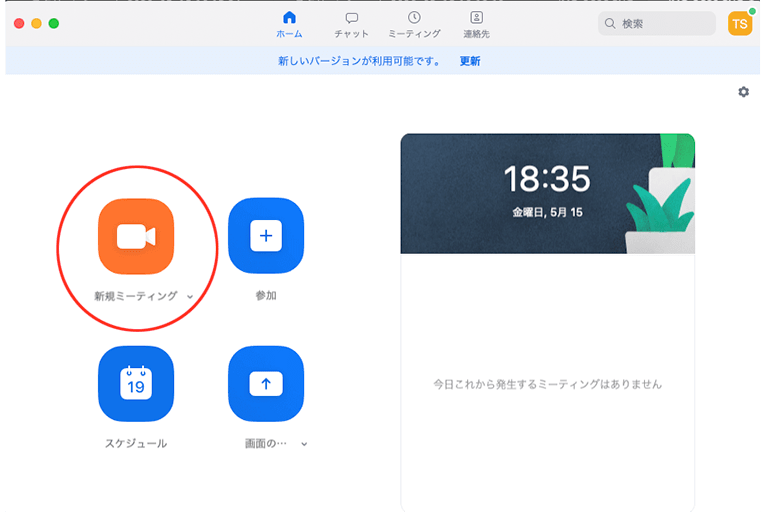768x512 pixels.
Task: Click the 今日これから発生するミーティングはありません message
Action: coord(548,384)
